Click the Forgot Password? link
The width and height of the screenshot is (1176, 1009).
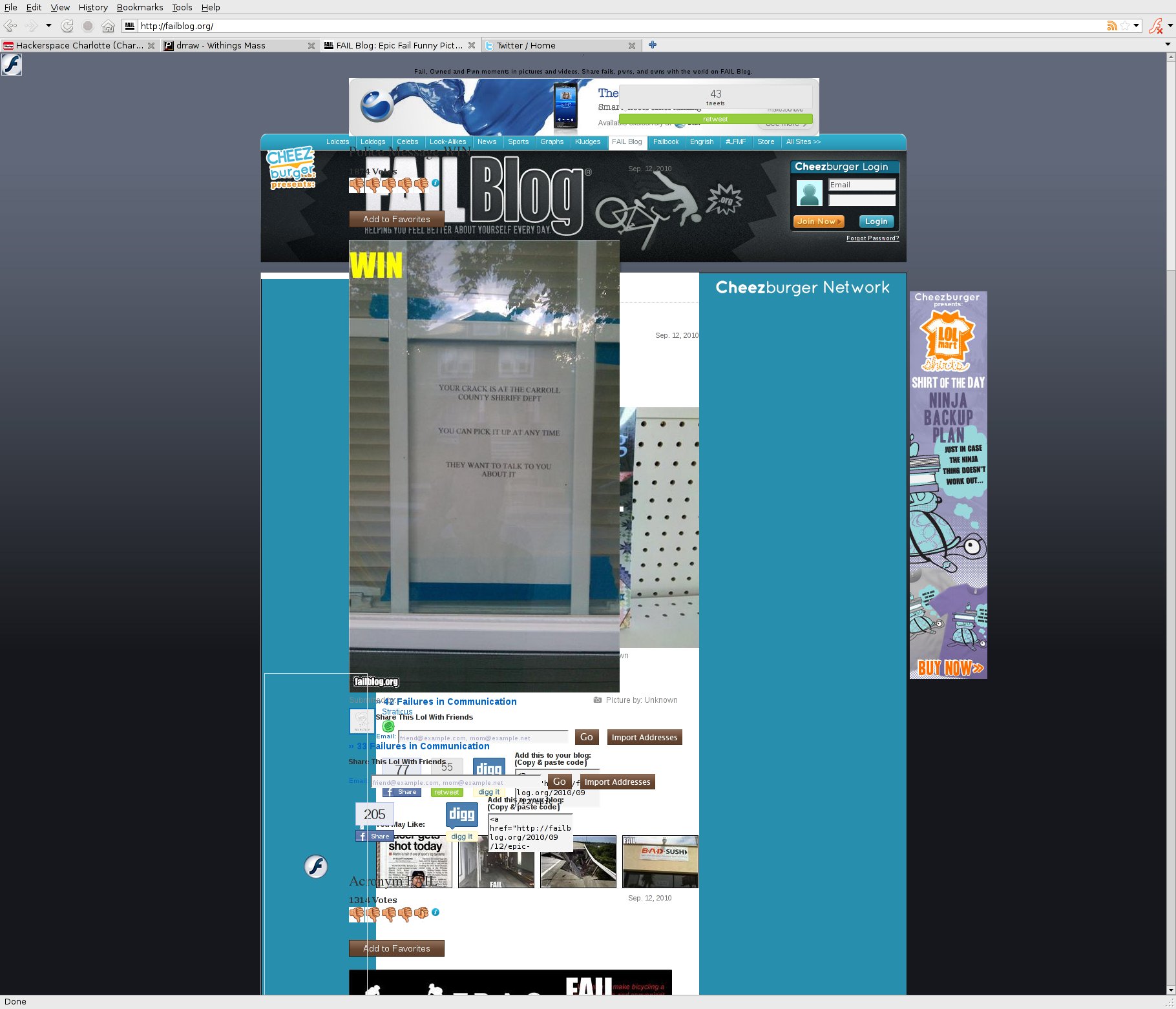pos(872,238)
